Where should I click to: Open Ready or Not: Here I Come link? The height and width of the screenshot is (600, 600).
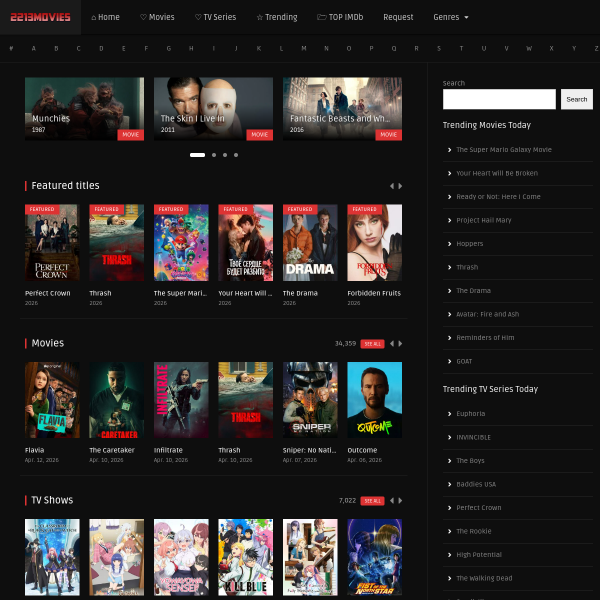498,197
